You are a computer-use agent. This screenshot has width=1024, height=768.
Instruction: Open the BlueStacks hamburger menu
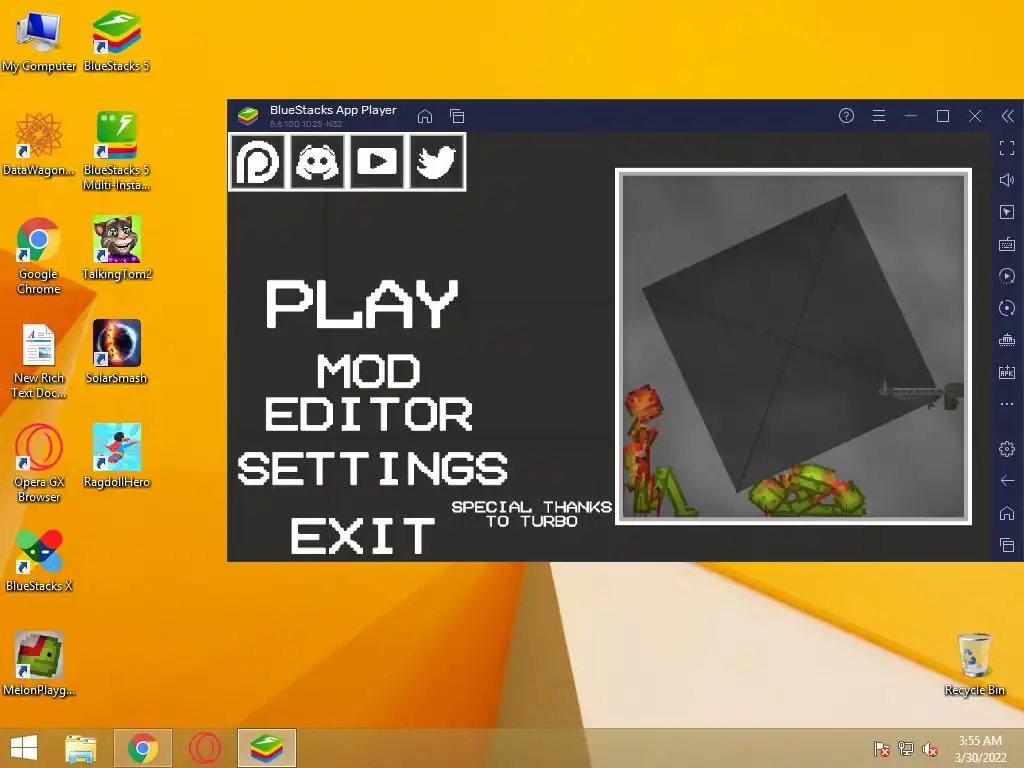pyautogui.click(x=879, y=116)
